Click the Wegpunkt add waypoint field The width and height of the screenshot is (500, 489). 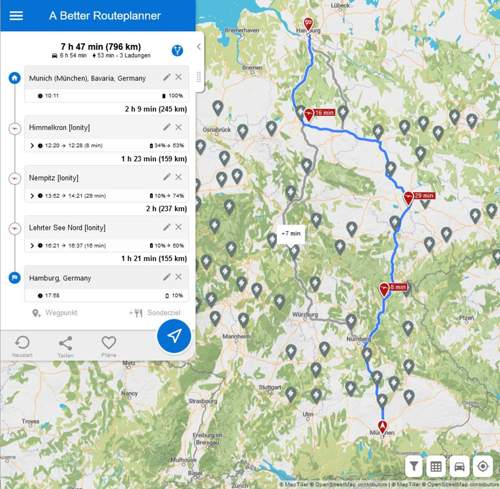point(55,313)
